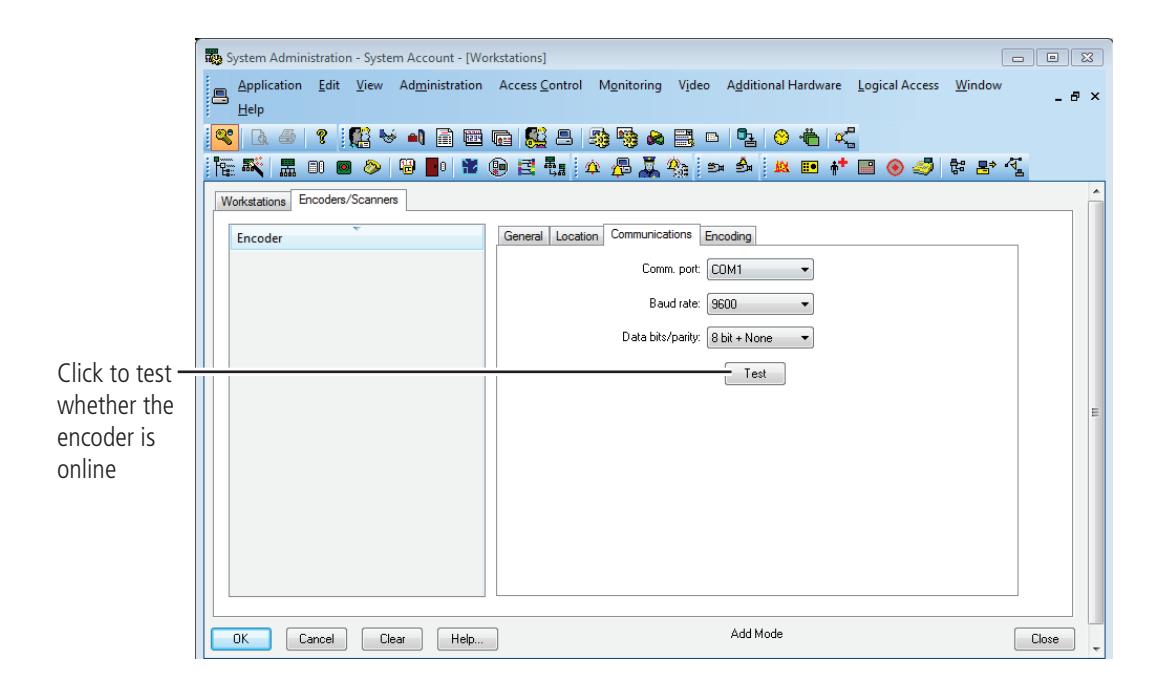This screenshot has width=1164, height=693.
Task: Click the ID badge cards stack icon
Action: point(502,138)
